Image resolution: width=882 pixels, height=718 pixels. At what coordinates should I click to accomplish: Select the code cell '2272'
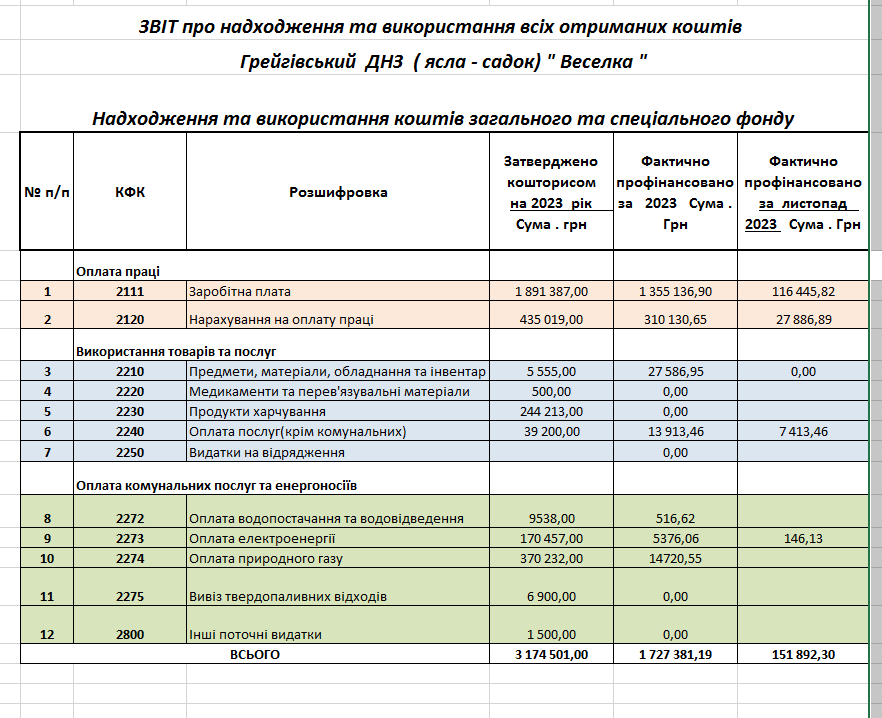130,511
